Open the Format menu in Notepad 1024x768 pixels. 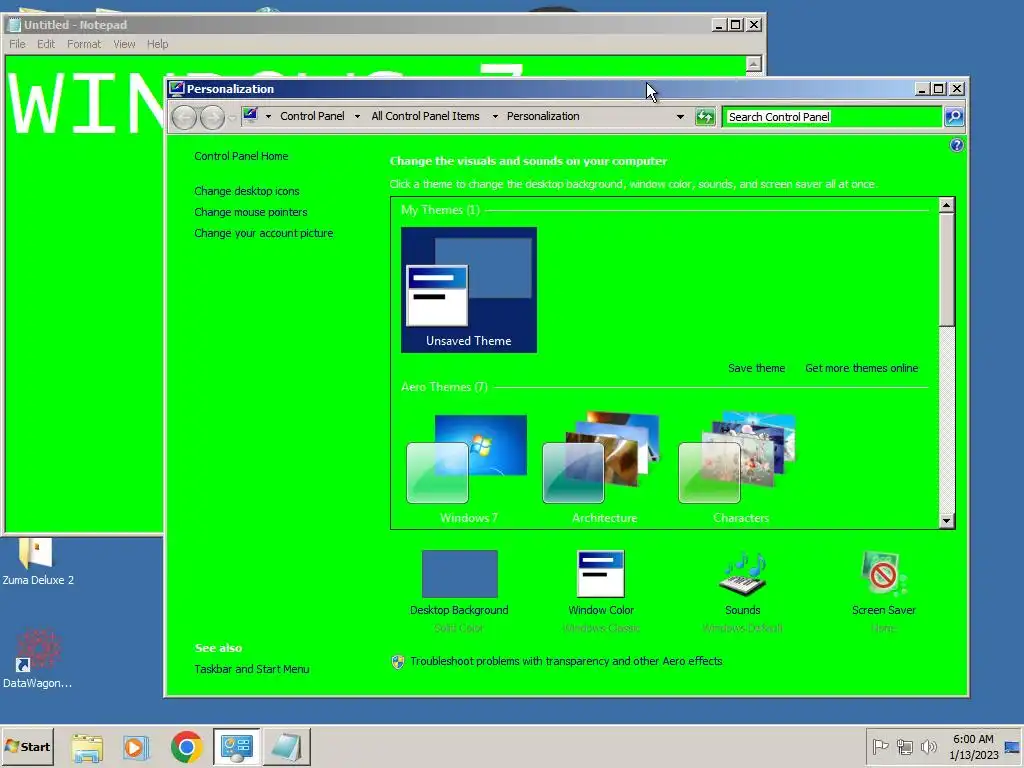tap(84, 44)
